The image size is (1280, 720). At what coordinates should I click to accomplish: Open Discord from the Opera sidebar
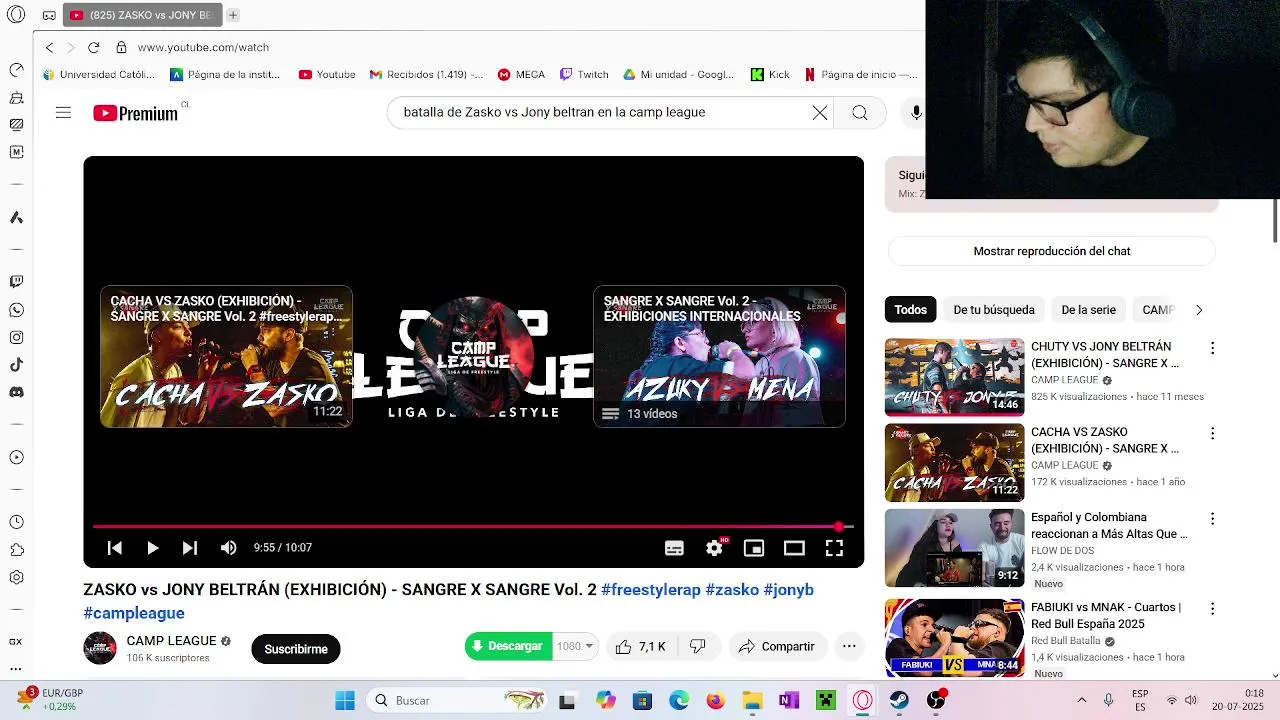(x=16, y=392)
